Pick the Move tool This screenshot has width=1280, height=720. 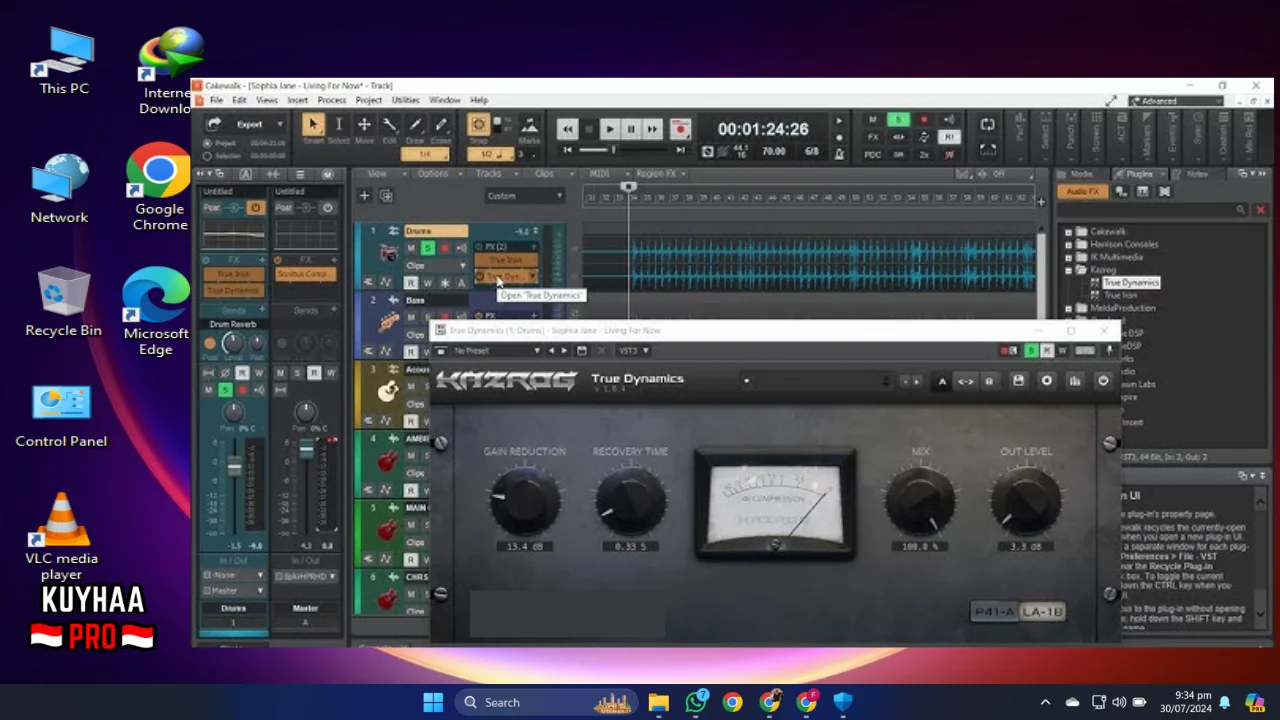(x=364, y=124)
